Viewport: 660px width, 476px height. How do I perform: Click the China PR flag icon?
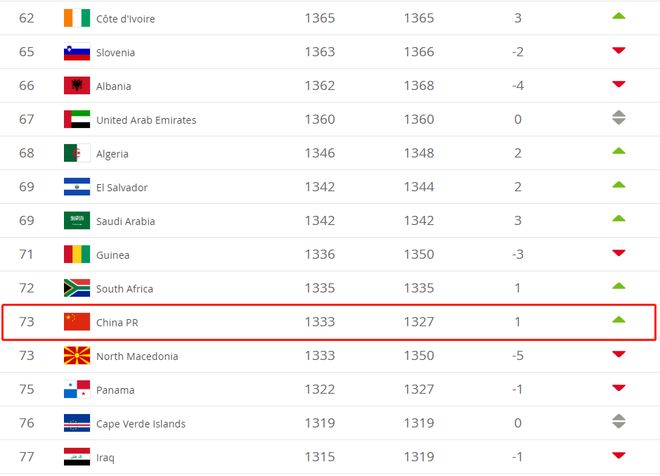pos(77,322)
